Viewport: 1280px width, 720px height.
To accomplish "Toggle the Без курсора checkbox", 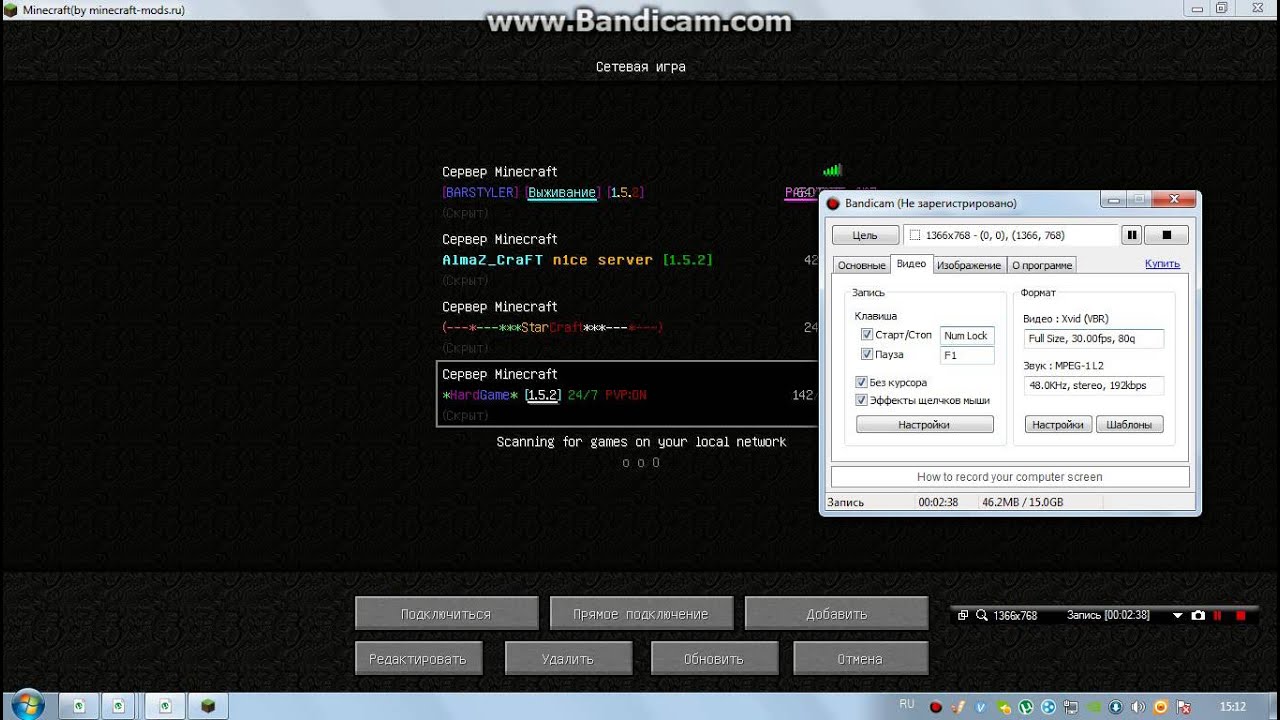I will pos(861,382).
